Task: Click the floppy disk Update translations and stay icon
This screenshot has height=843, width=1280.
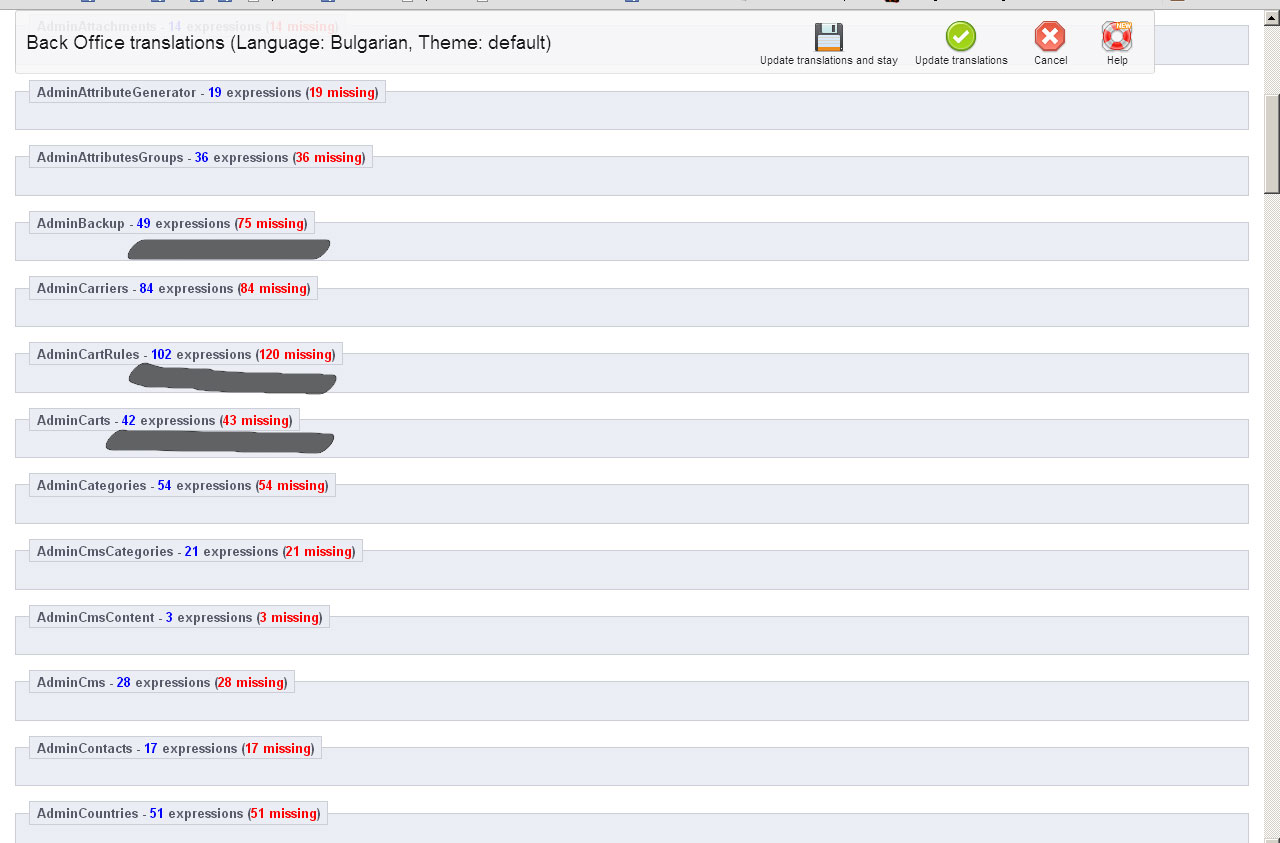Action: (829, 37)
